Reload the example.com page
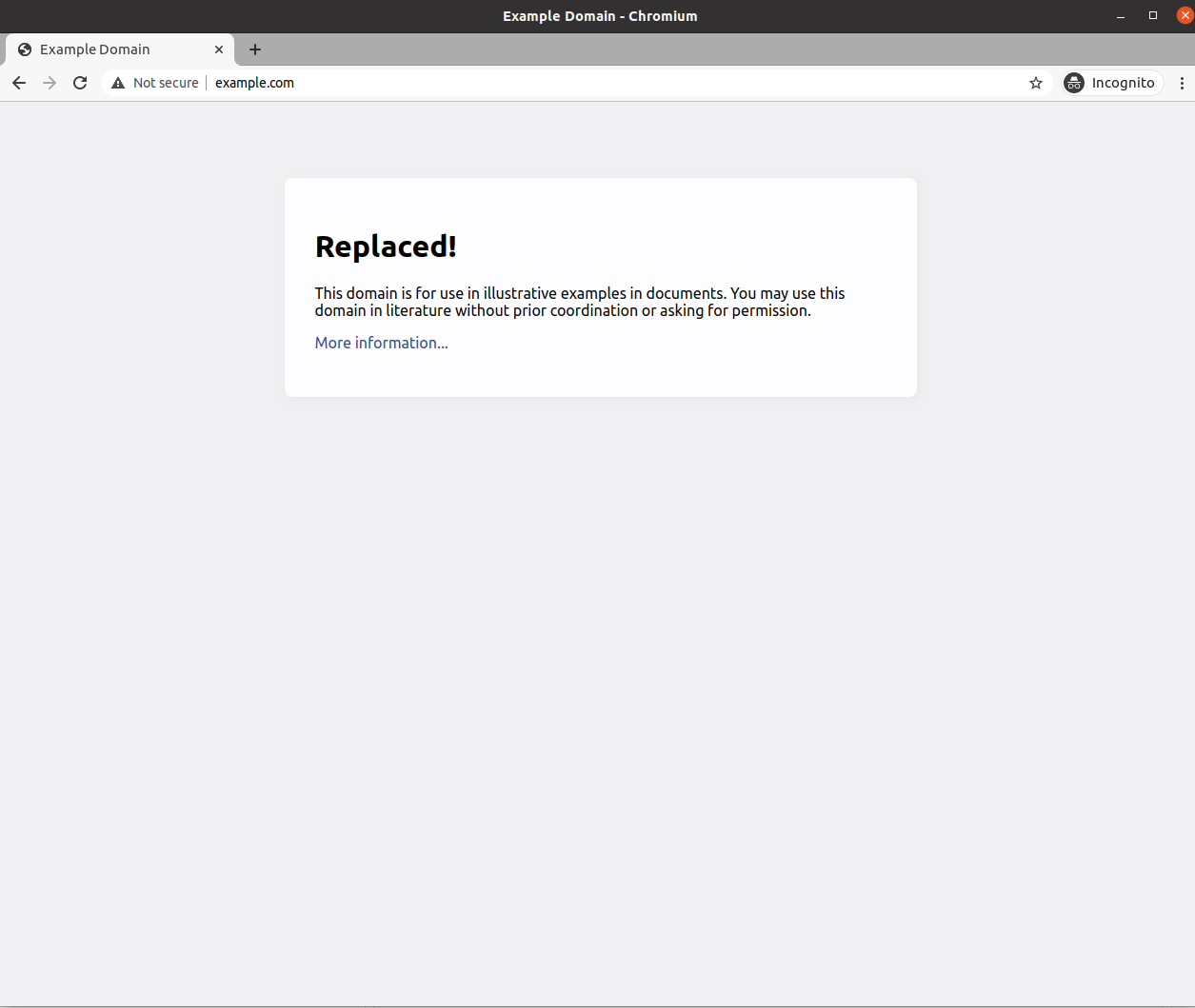The height and width of the screenshot is (1008, 1195). point(80,83)
